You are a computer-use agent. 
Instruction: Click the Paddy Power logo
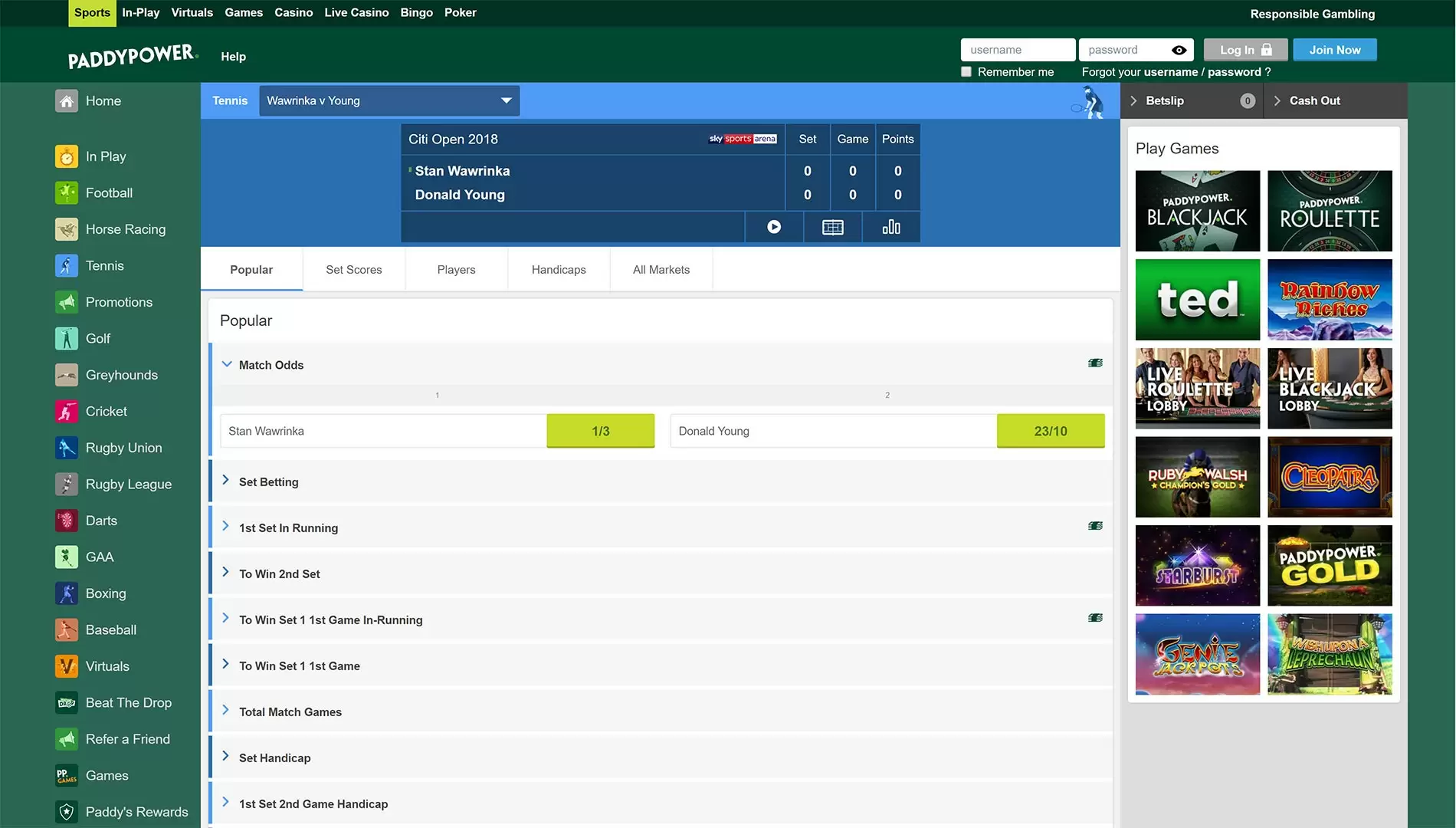[x=133, y=56]
